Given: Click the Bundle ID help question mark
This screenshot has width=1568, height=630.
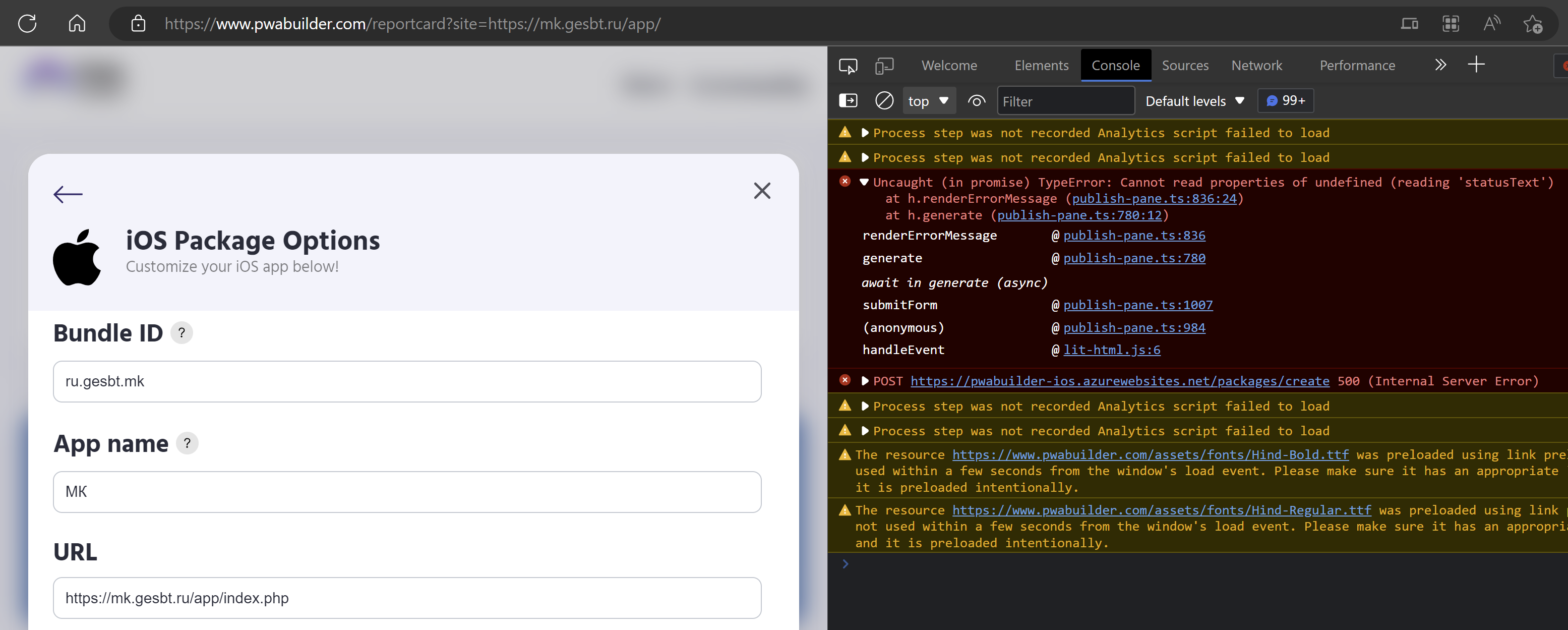Looking at the screenshot, I should (x=182, y=333).
